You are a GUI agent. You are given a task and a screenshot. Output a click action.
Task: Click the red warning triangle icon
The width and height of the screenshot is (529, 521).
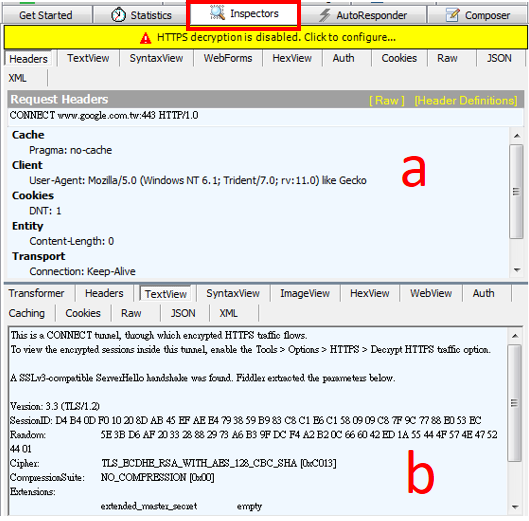click(145, 38)
